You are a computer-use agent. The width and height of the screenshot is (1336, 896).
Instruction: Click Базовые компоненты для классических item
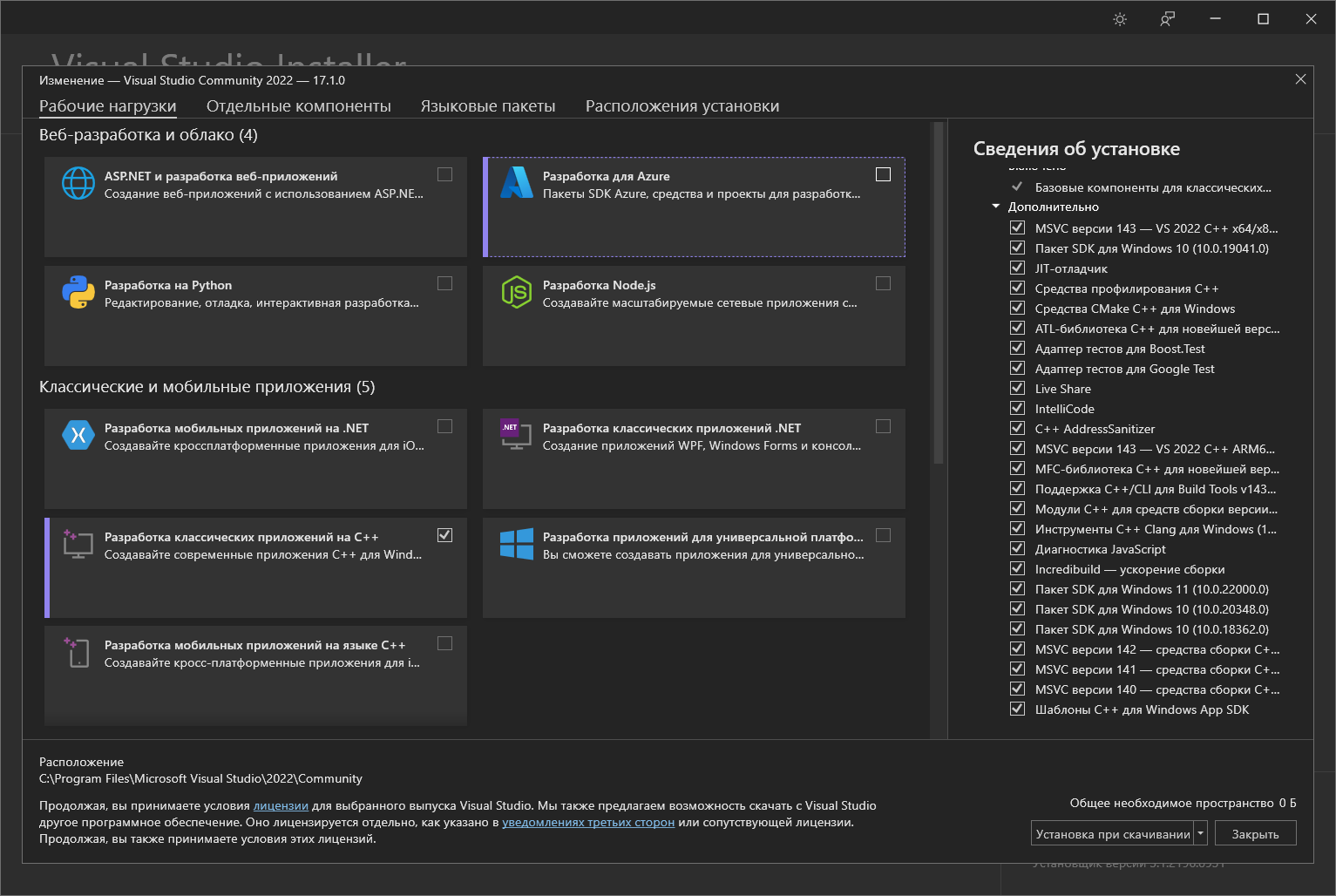[1153, 187]
